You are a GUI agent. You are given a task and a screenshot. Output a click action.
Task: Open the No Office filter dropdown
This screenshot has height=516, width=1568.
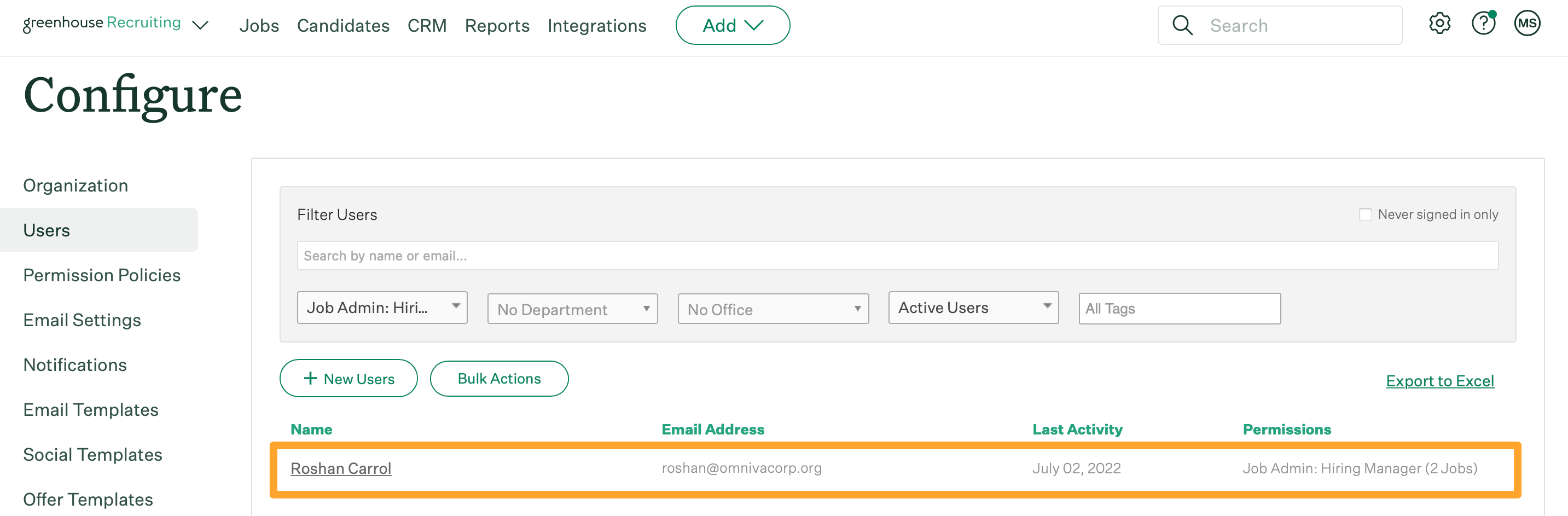[773, 309]
